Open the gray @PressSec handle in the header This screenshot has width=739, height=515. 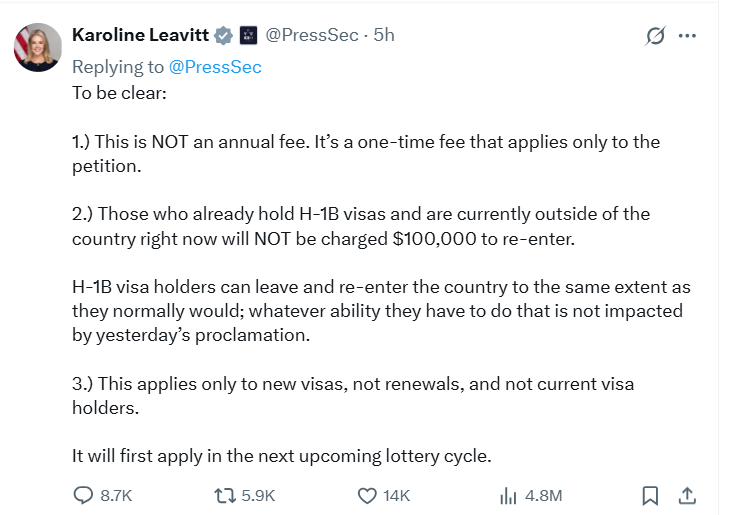[311, 35]
